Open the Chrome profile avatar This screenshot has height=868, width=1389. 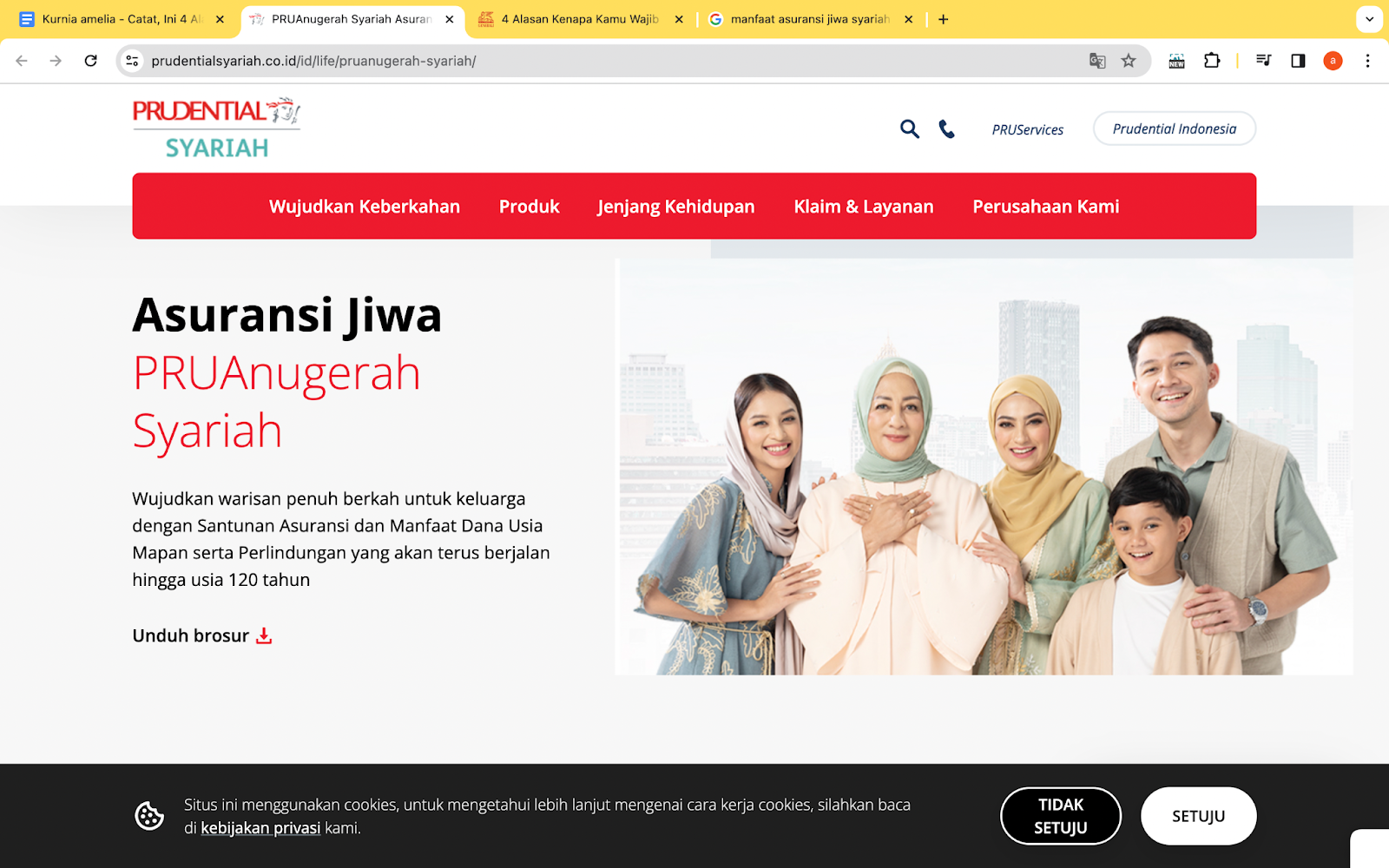1333,61
